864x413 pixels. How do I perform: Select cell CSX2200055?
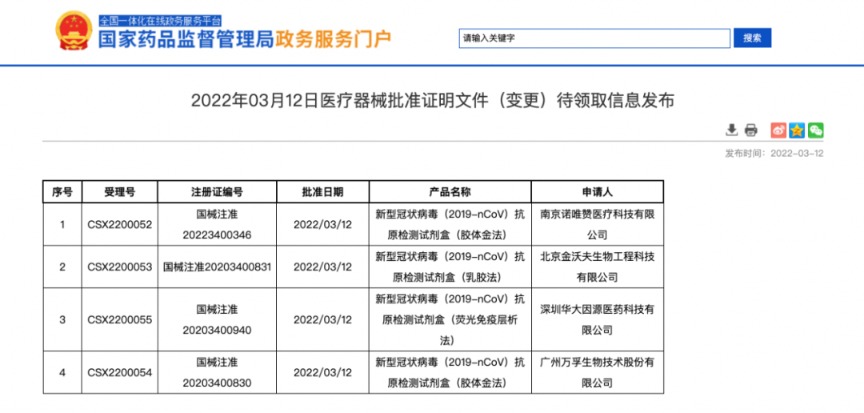[x=120, y=320]
